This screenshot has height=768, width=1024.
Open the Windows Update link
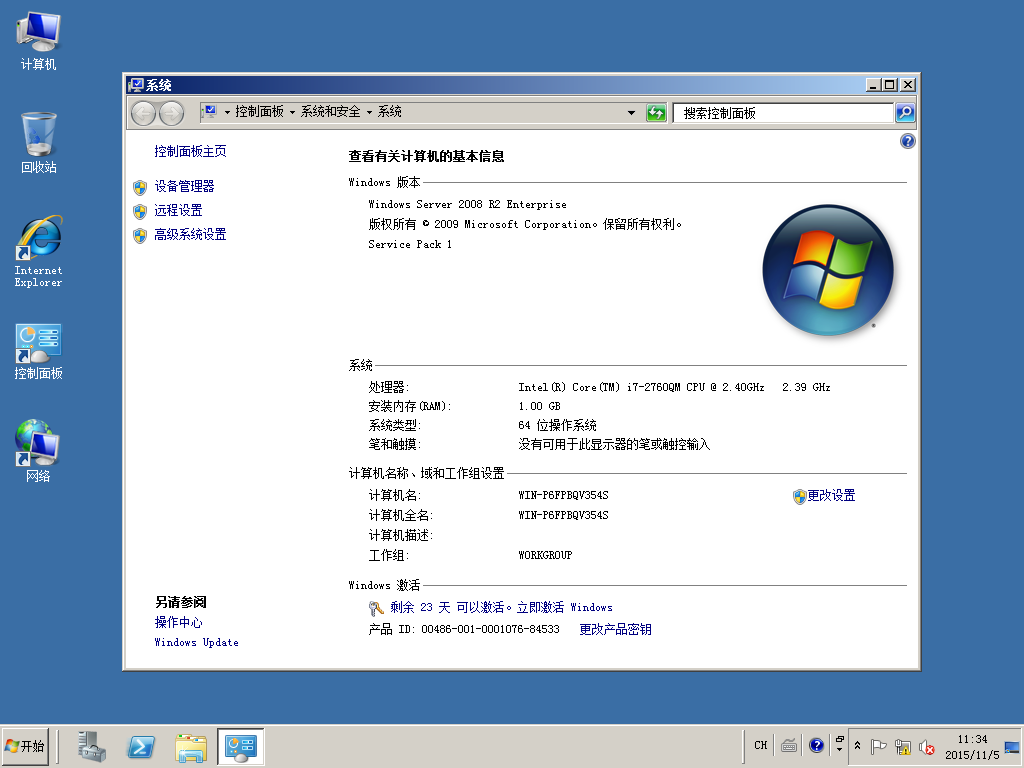(196, 643)
